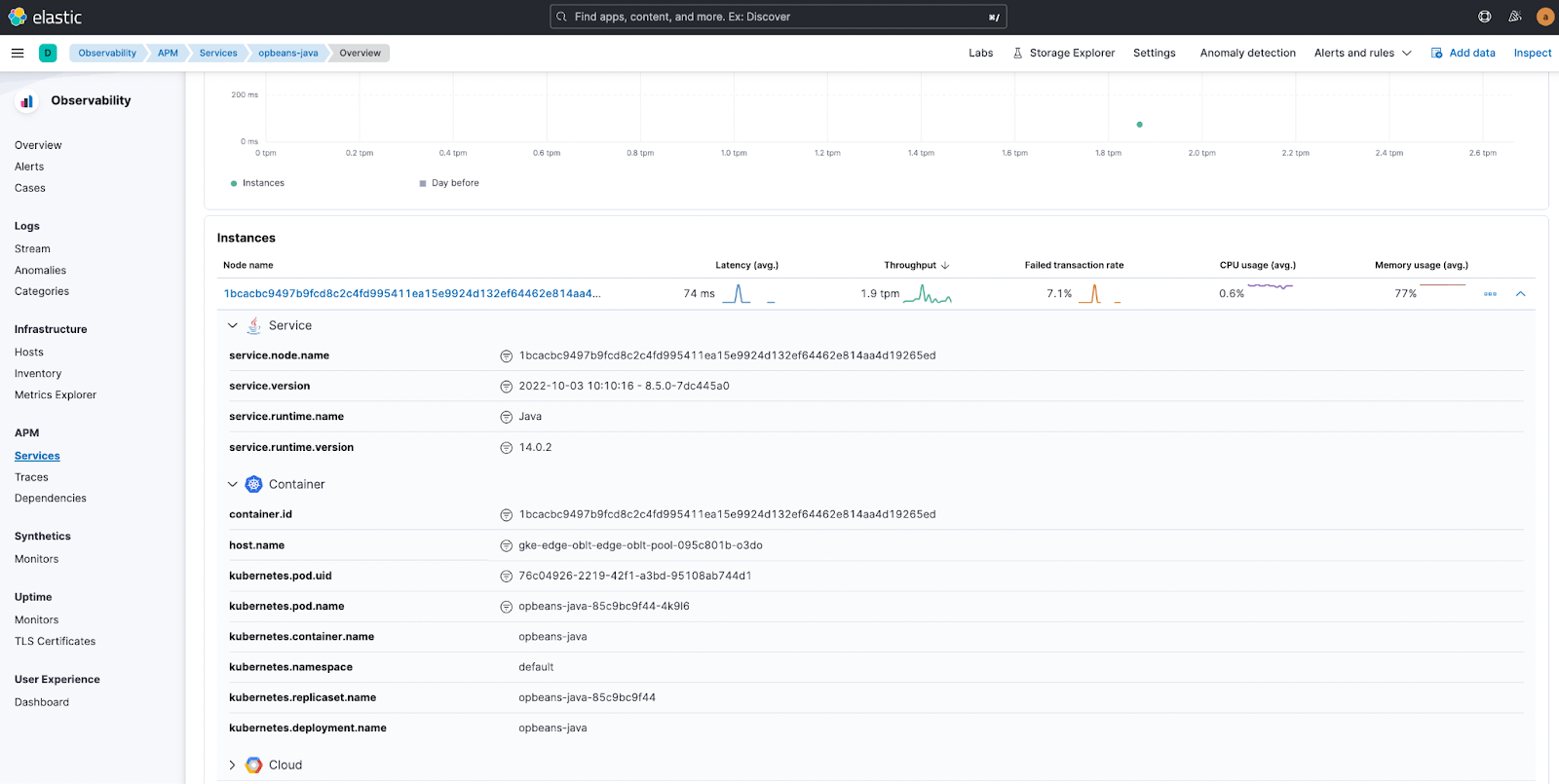Click the filter icon next to service.runtime.version

point(506,448)
